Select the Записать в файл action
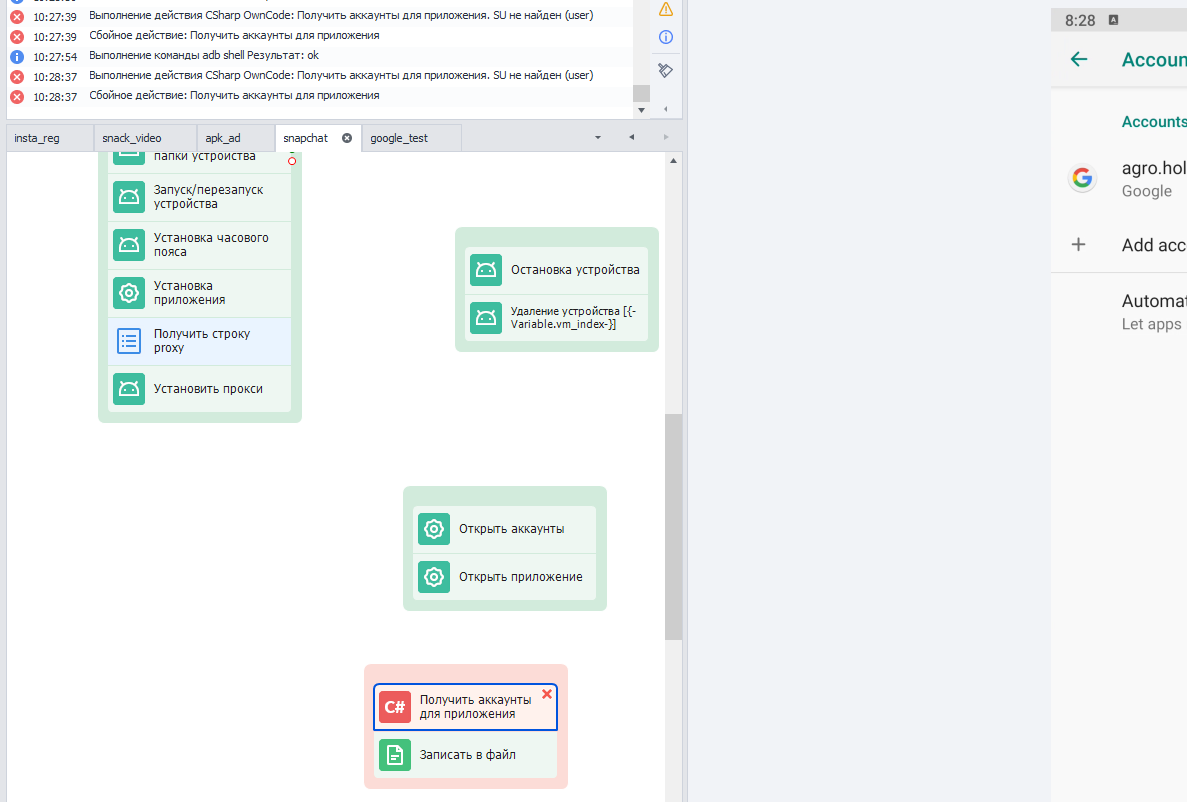Image resolution: width=1187 pixels, height=802 pixels. tap(466, 755)
